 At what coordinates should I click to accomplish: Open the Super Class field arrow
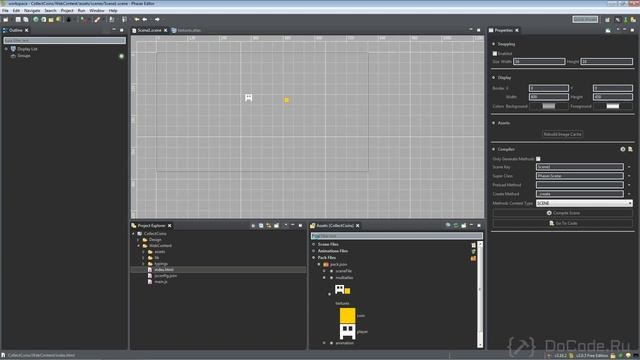click(x=629, y=176)
